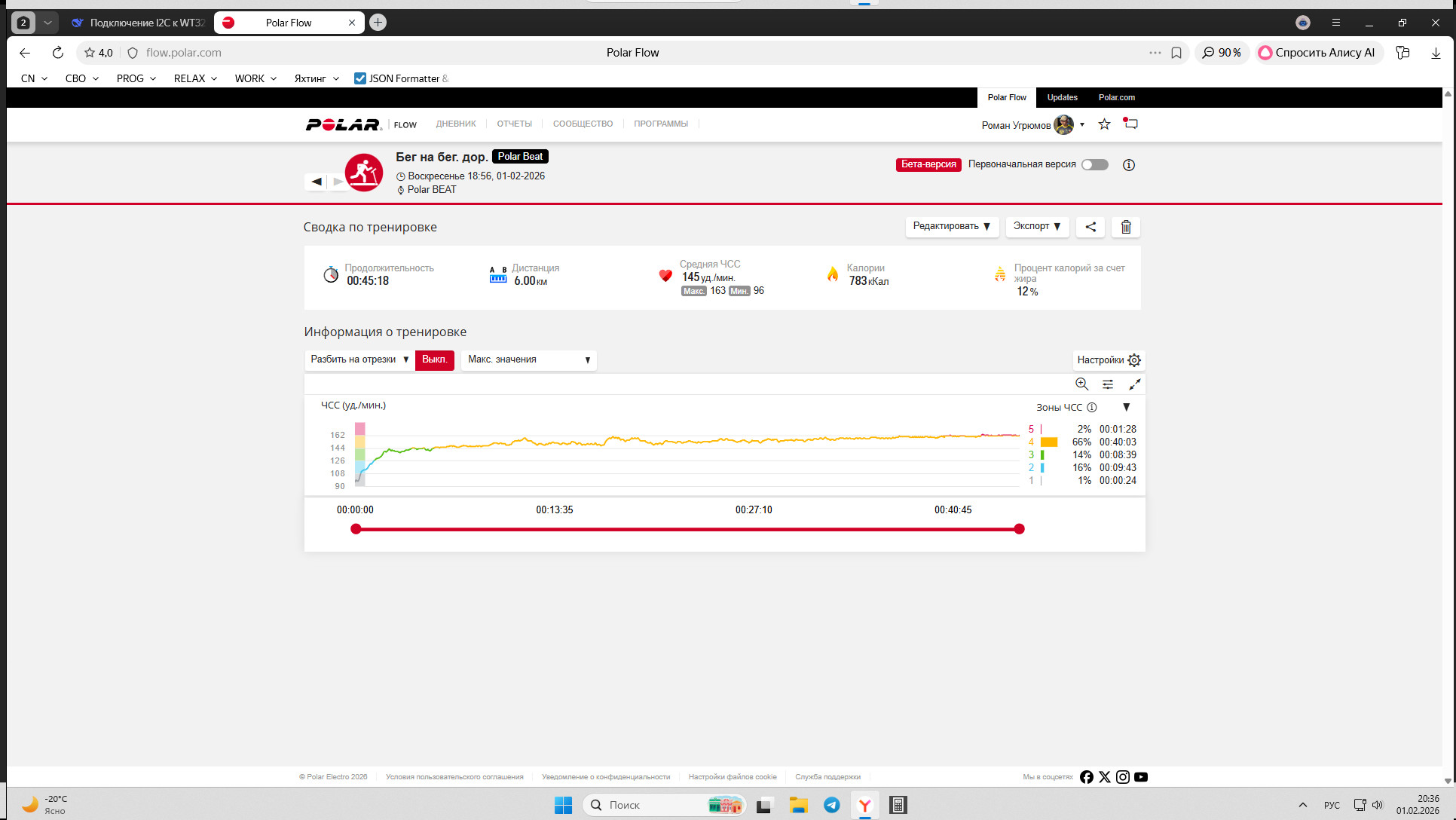Screen dimensions: 1456x820
Task: Open browser downloads icon
Action: click(x=1436, y=53)
